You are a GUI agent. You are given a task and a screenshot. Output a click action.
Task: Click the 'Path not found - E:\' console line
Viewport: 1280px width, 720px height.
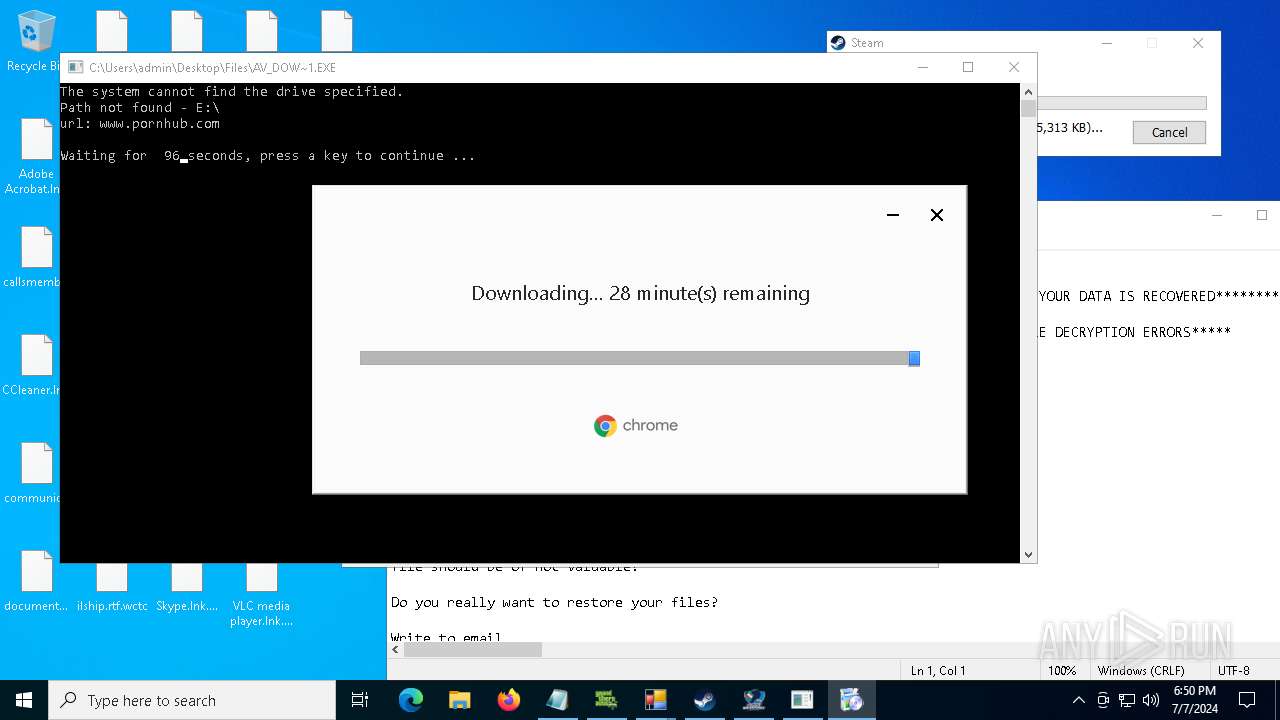[x=140, y=107]
